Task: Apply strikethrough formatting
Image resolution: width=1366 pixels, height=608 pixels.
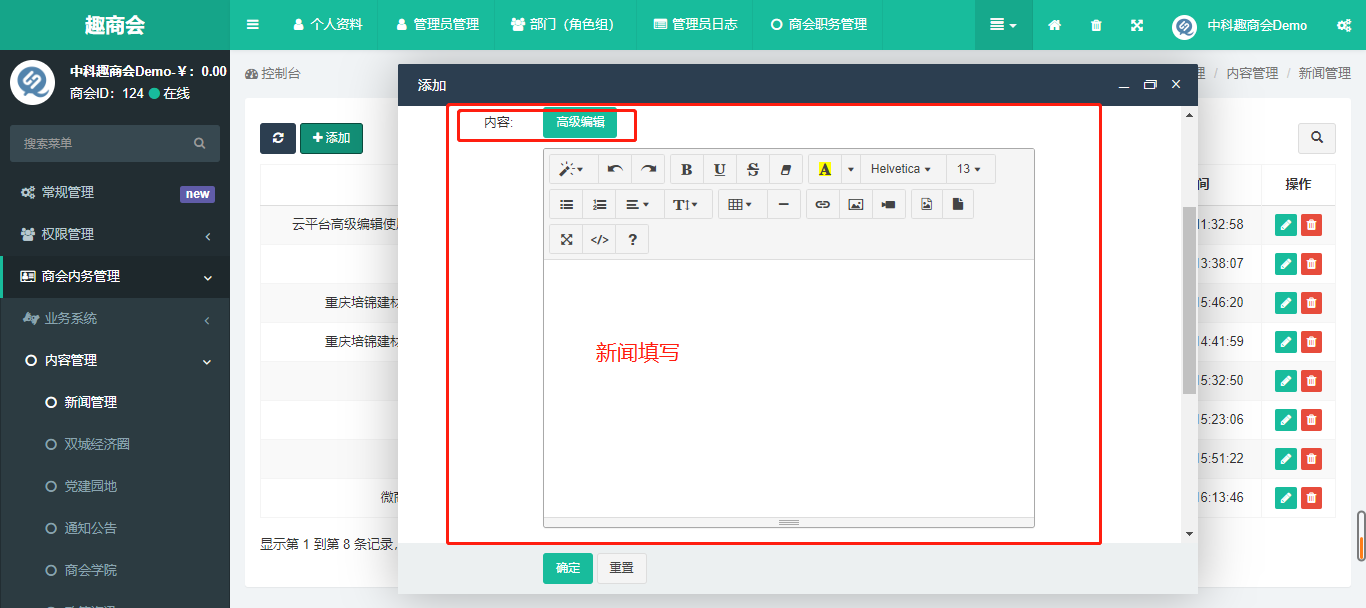Action: (x=753, y=169)
